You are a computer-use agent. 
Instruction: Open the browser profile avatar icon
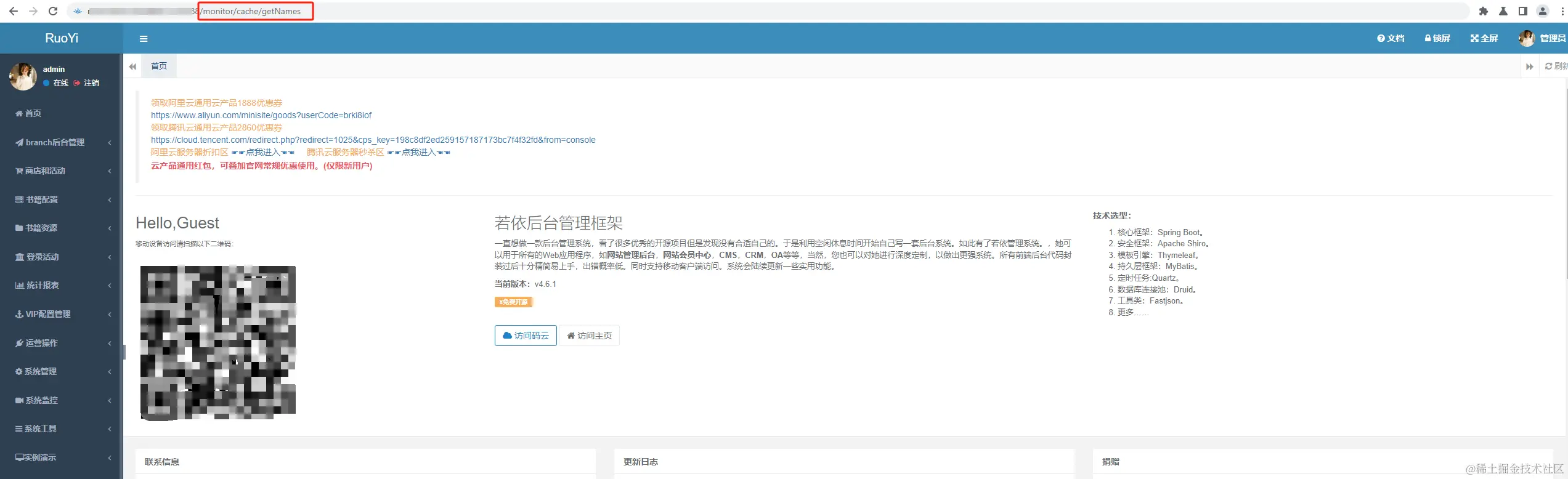click(x=1543, y=11)
